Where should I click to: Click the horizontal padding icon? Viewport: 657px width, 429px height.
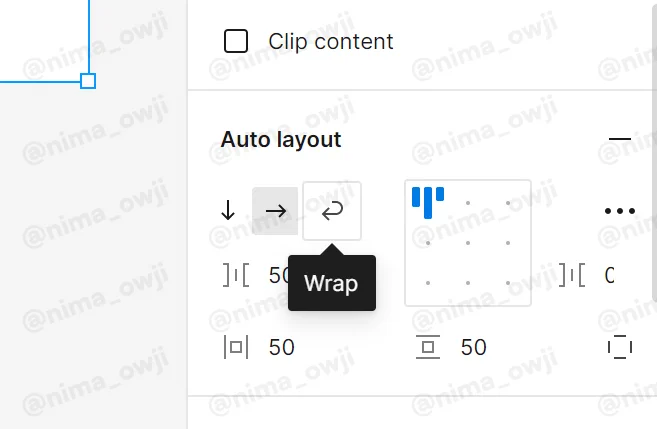pyautogui.click(x=236, y=347)
